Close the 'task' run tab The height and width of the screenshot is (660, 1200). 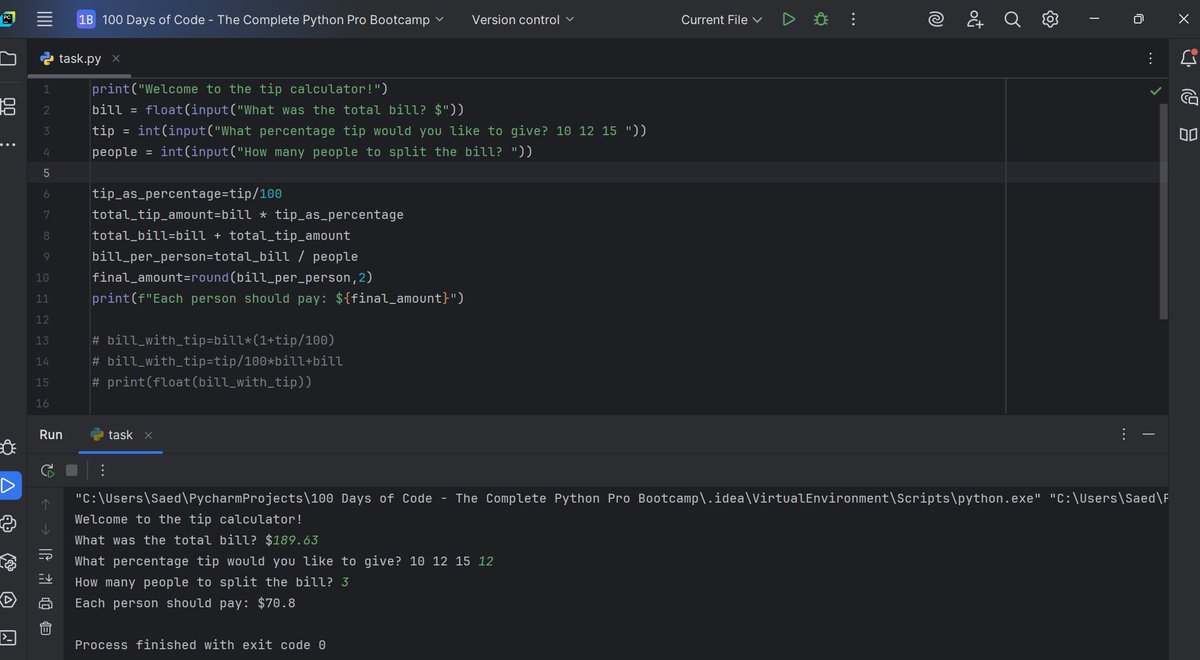click(x=148, y=435)
